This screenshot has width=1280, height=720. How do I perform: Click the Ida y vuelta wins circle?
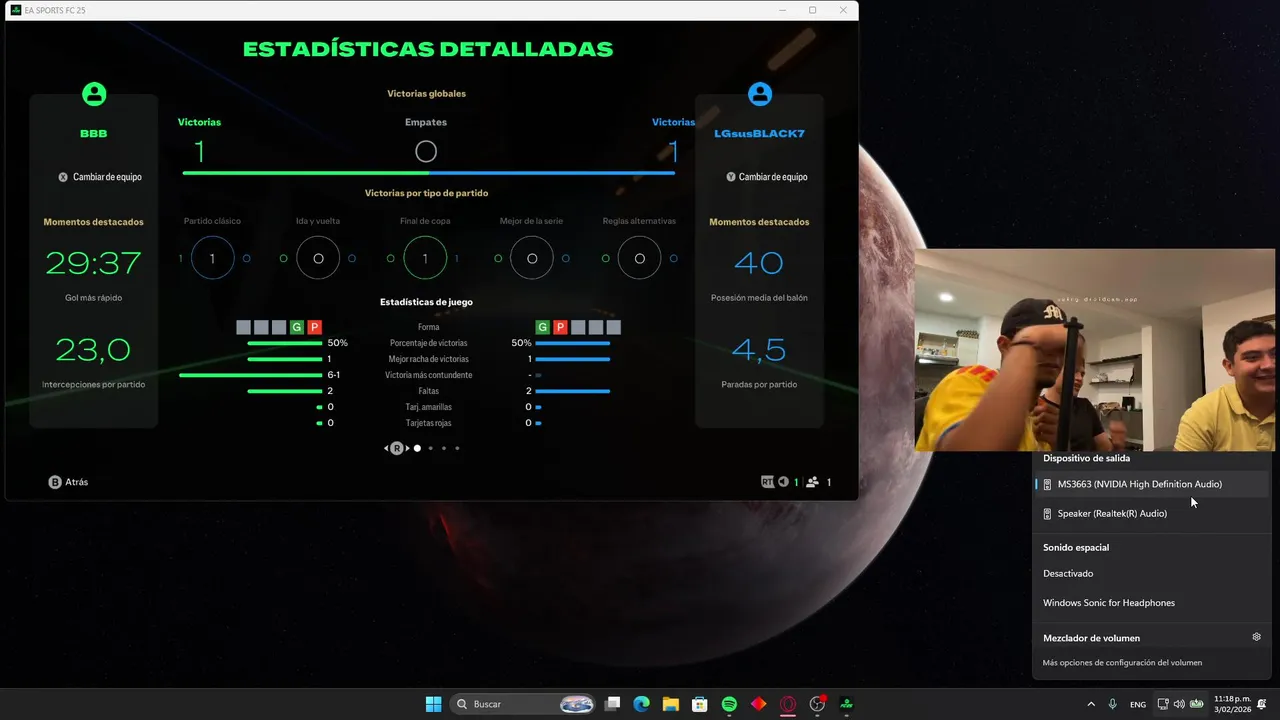point(318,258)
